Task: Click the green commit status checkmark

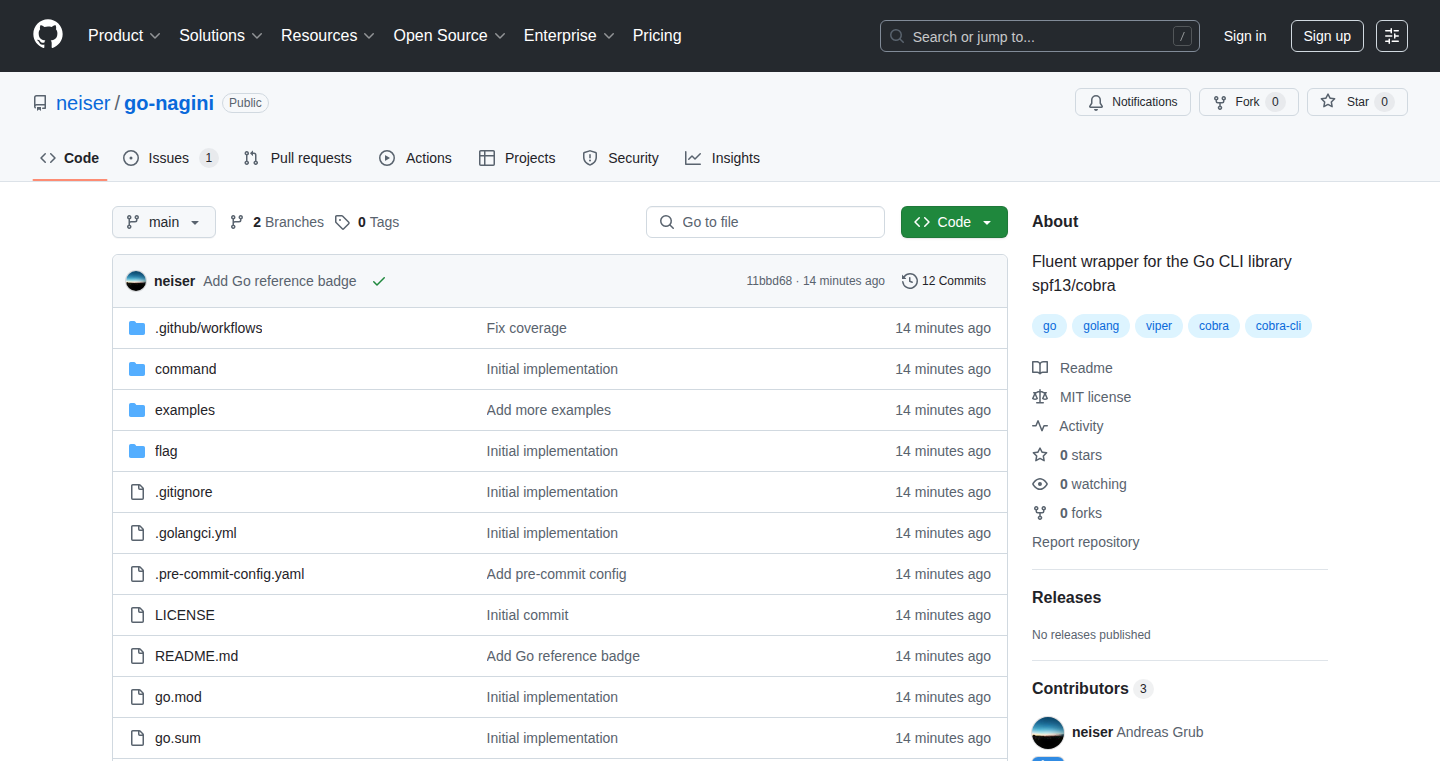Action: [379, 281]
